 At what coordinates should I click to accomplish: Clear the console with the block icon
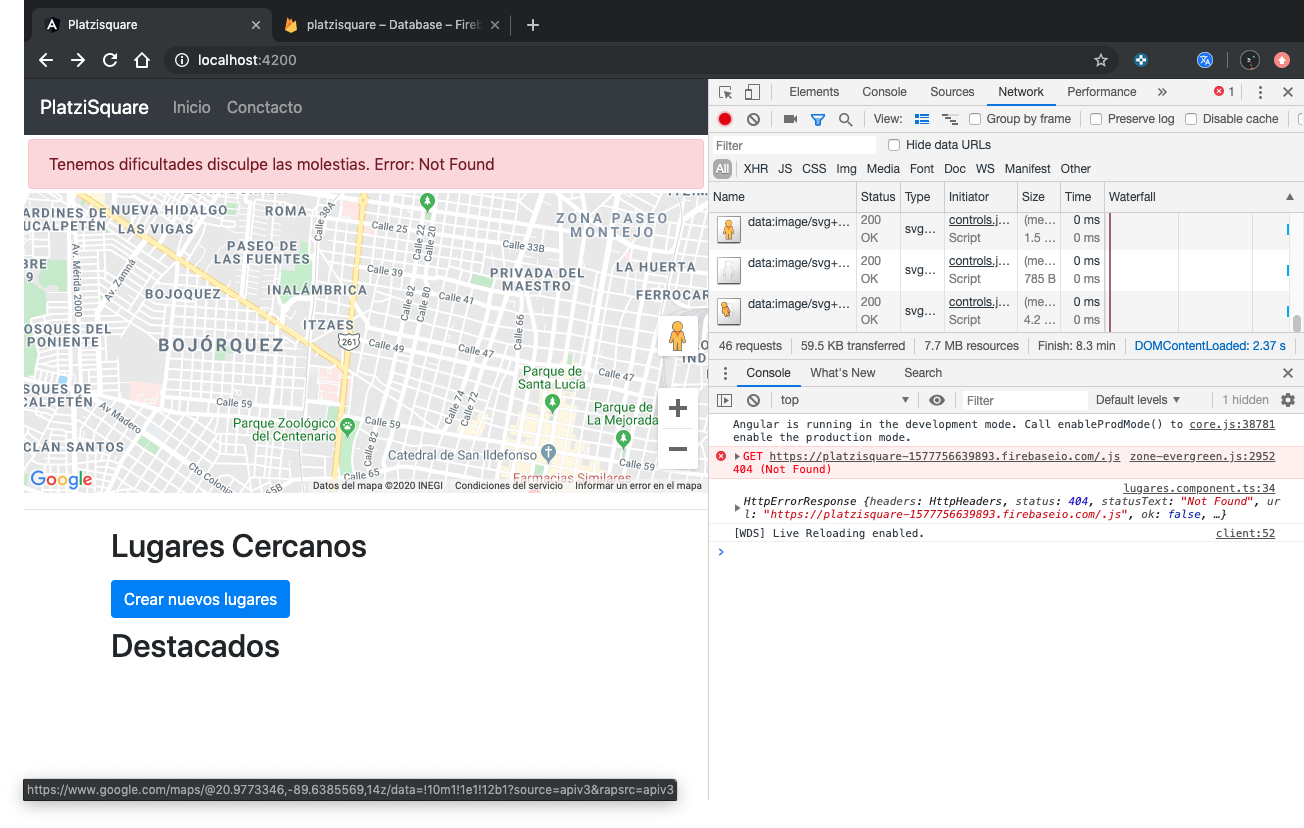(x=753, y=400)
